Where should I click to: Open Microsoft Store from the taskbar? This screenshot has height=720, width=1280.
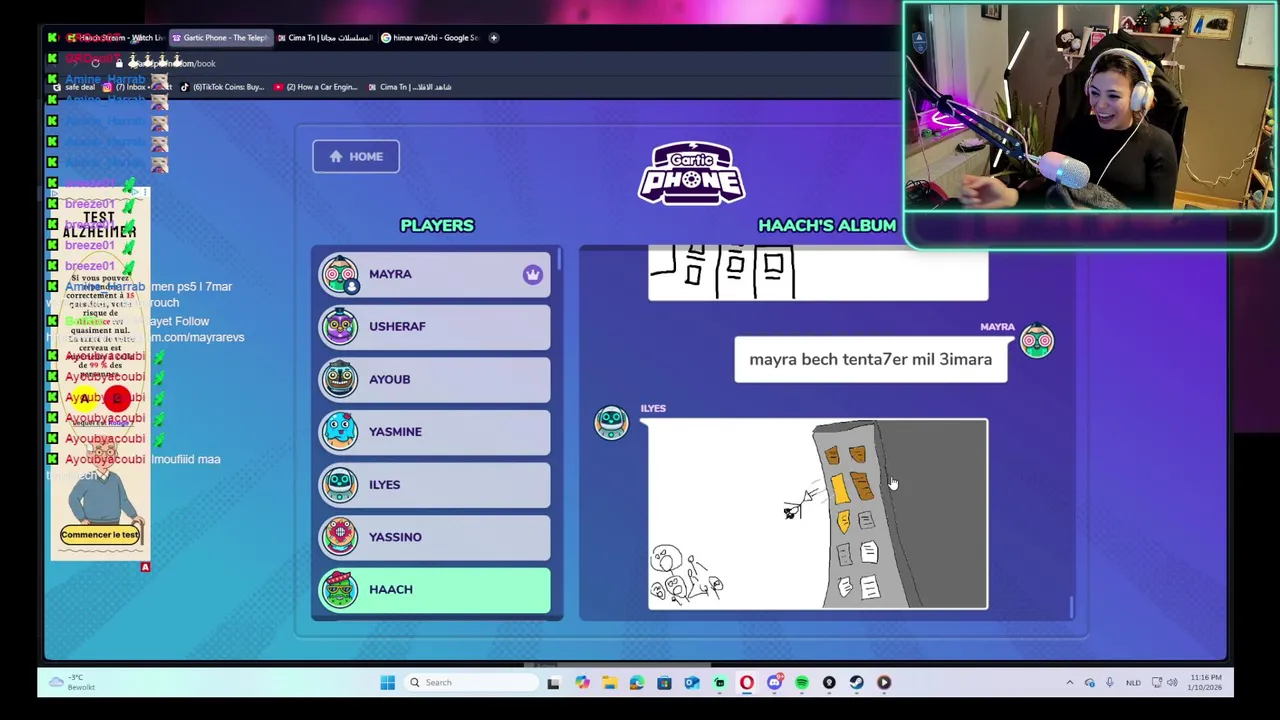[664, 683]
